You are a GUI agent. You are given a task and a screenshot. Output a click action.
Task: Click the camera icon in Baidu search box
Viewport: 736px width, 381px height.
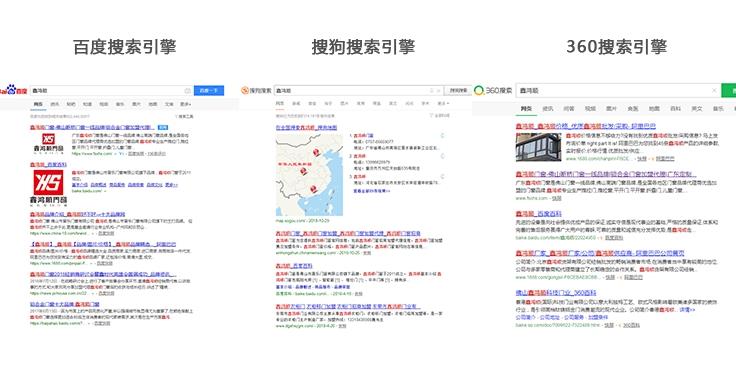[x=188, y=91]
